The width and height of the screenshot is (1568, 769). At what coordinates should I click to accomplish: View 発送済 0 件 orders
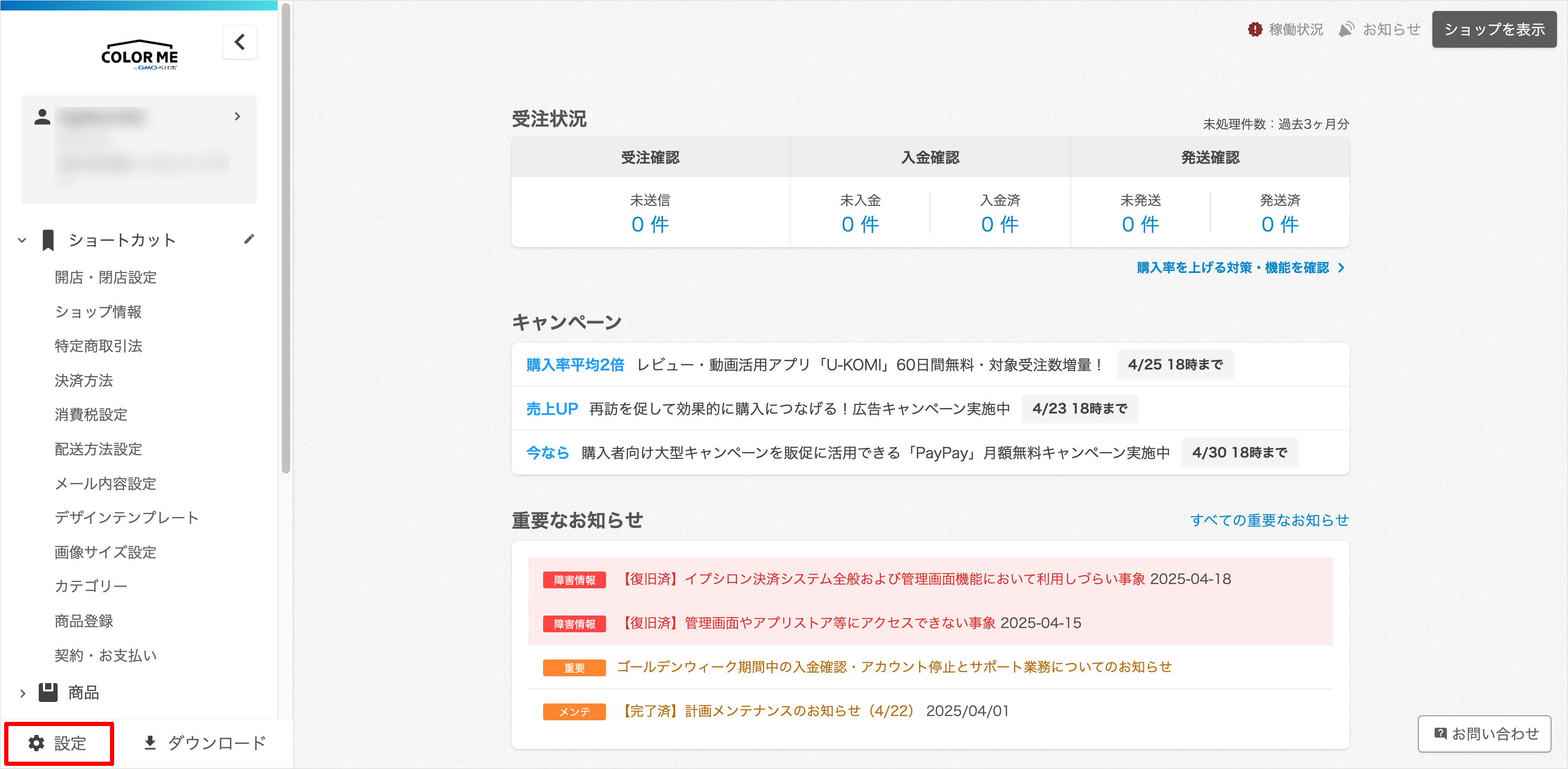(1279, 225)
